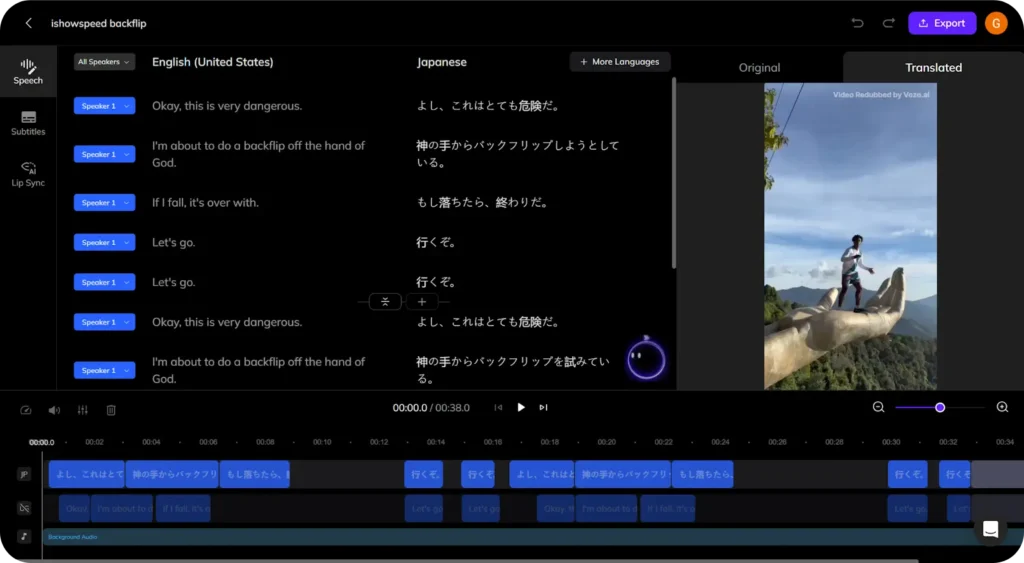Click the Export button
The height and width of the screenshot is (563, 1024).
[x=942, y=23]
